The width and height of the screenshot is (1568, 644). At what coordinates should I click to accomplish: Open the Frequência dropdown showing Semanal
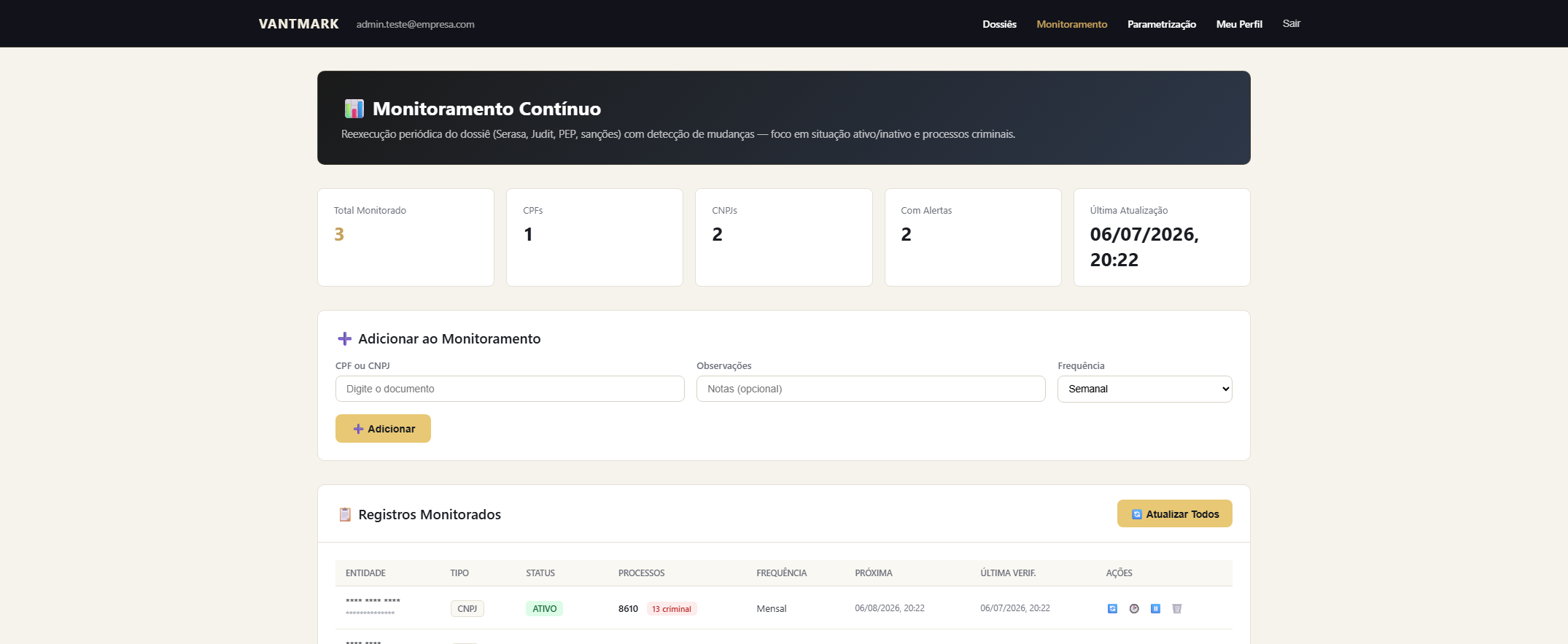pyautogui.click(x=1144, y=389)
